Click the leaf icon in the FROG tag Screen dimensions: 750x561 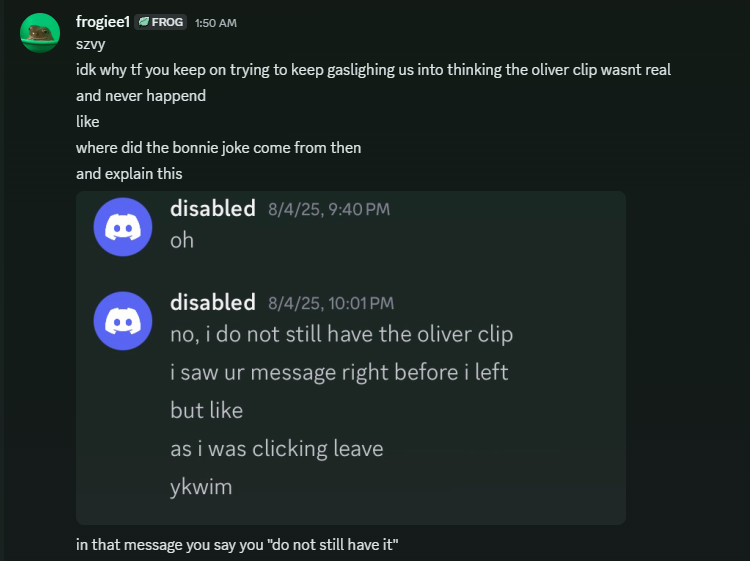click(x=144, y=22)
